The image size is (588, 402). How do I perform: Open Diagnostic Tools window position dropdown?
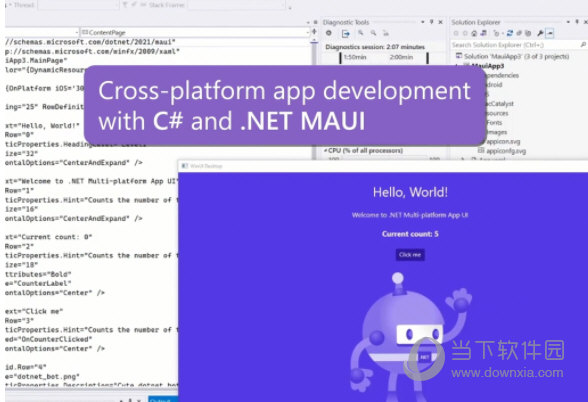click(423, 22)
